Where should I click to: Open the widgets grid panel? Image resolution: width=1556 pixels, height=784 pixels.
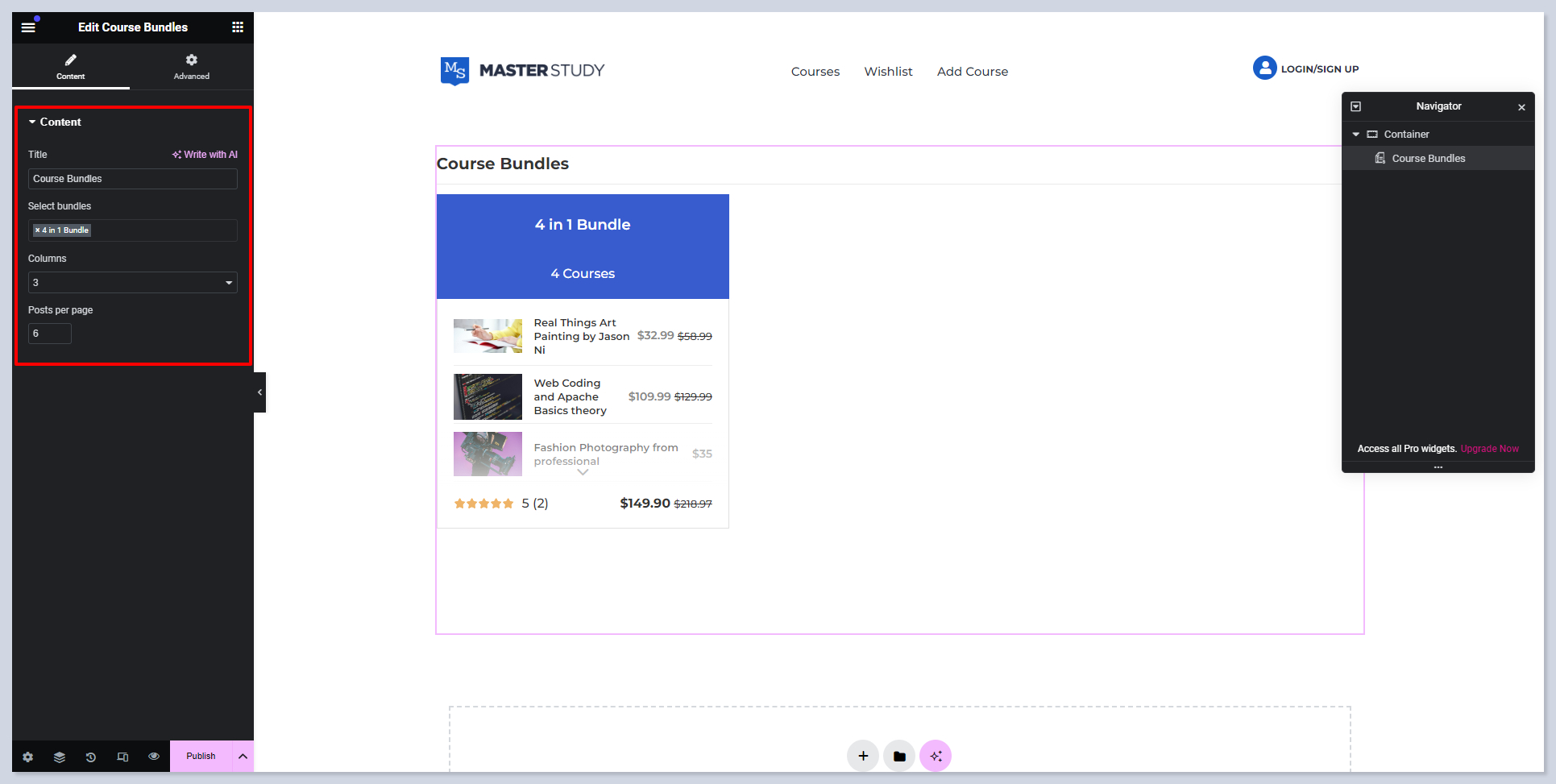238,27
